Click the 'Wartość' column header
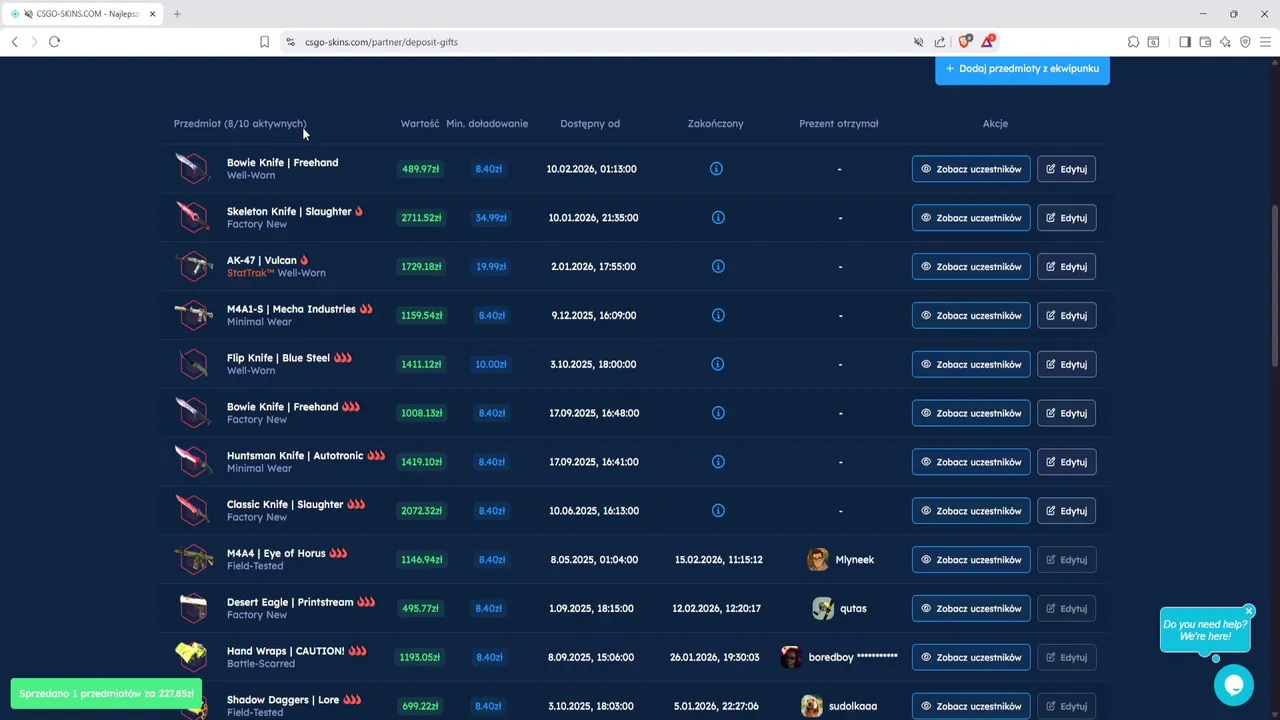Image resolution: width=1280 pixels, height=720 pixels. point(420,124)
